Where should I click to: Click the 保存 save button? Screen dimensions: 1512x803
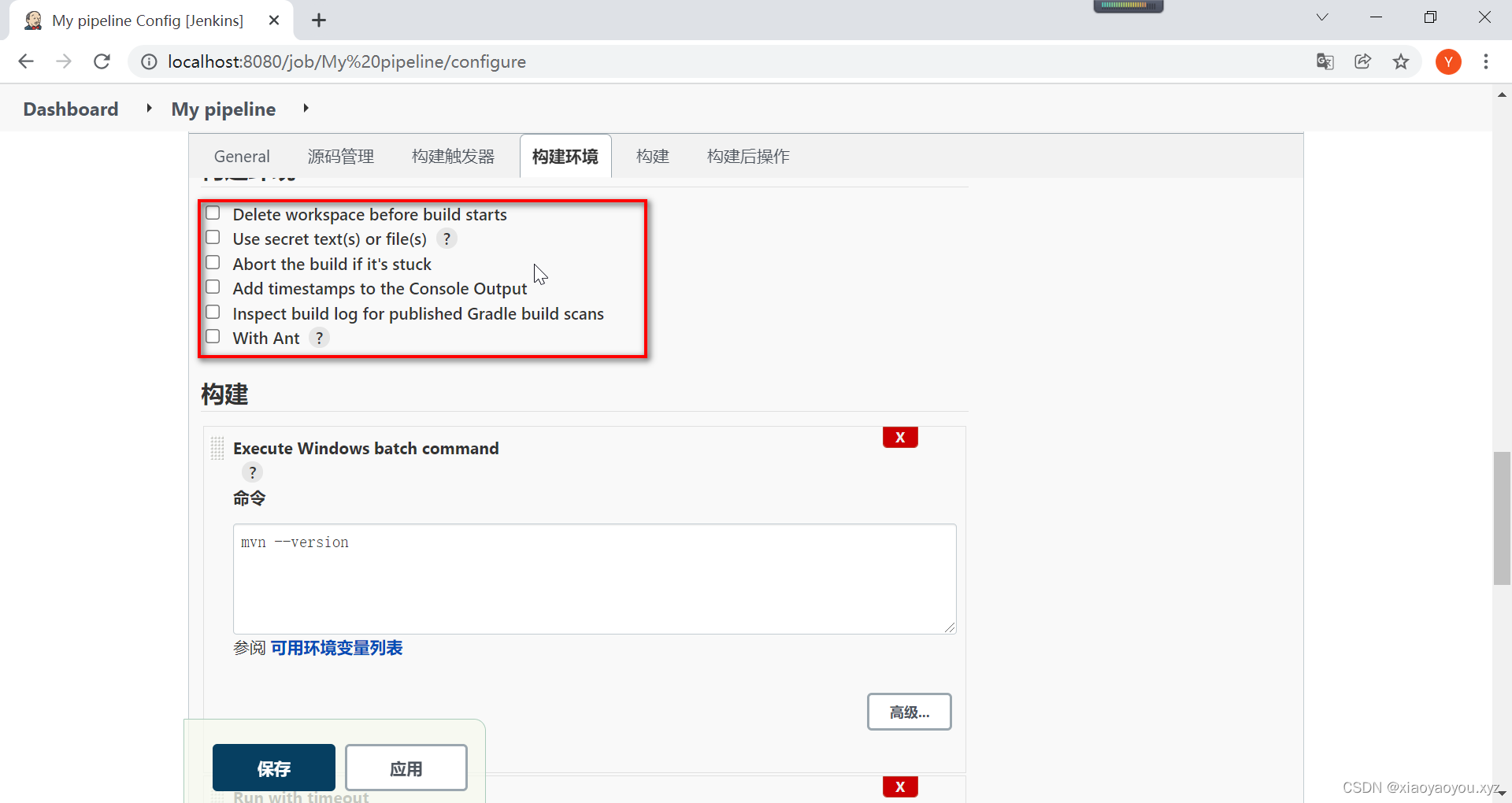tap(274, 768)
